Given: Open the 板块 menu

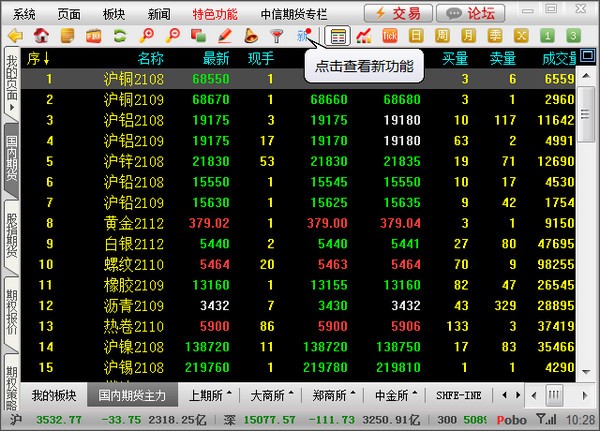Looking at the screenshot, I should [114, 14].
